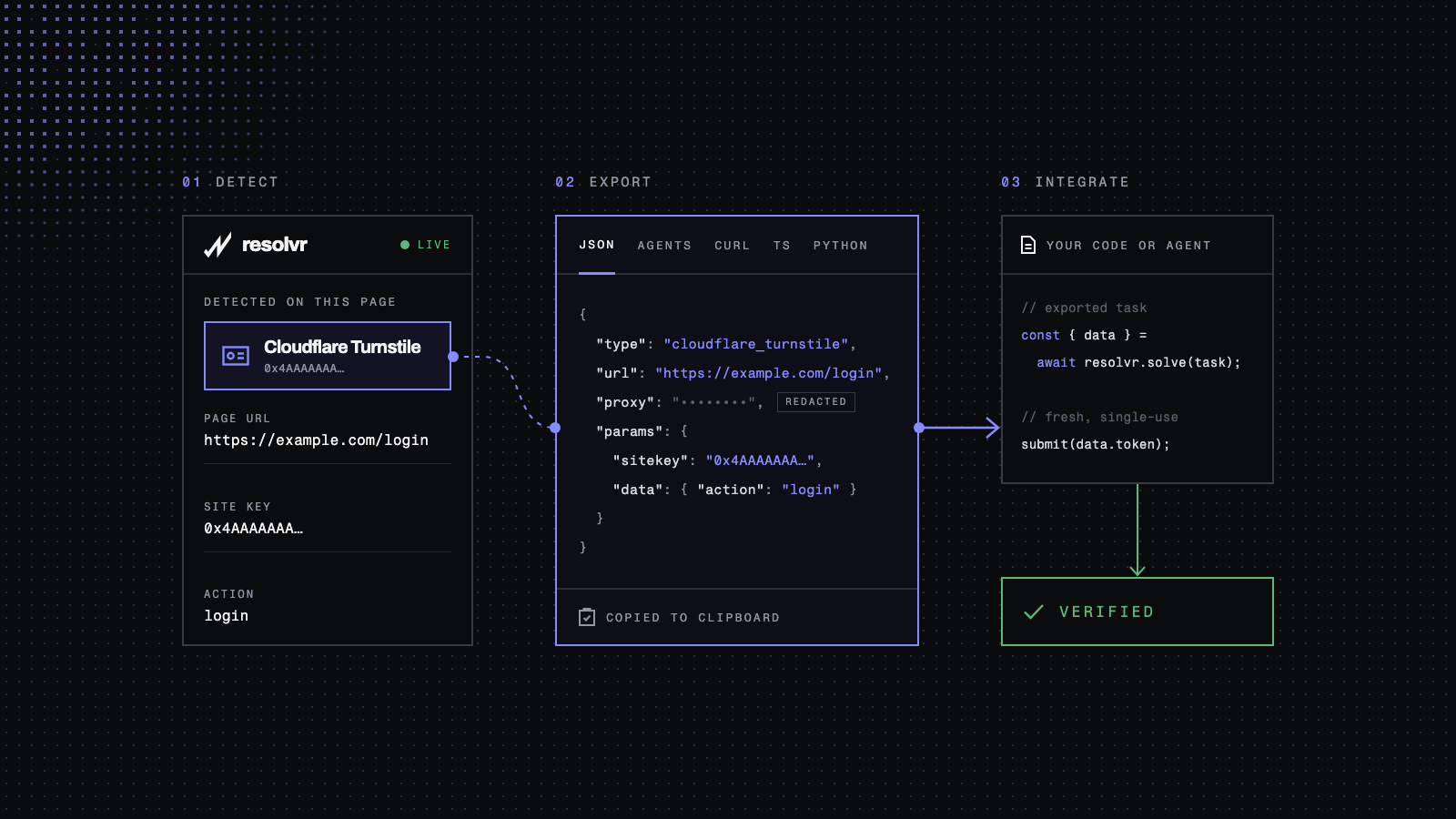Click the arrow pointing to Integrate panel

pyautogui.click(x=959, y=428)
